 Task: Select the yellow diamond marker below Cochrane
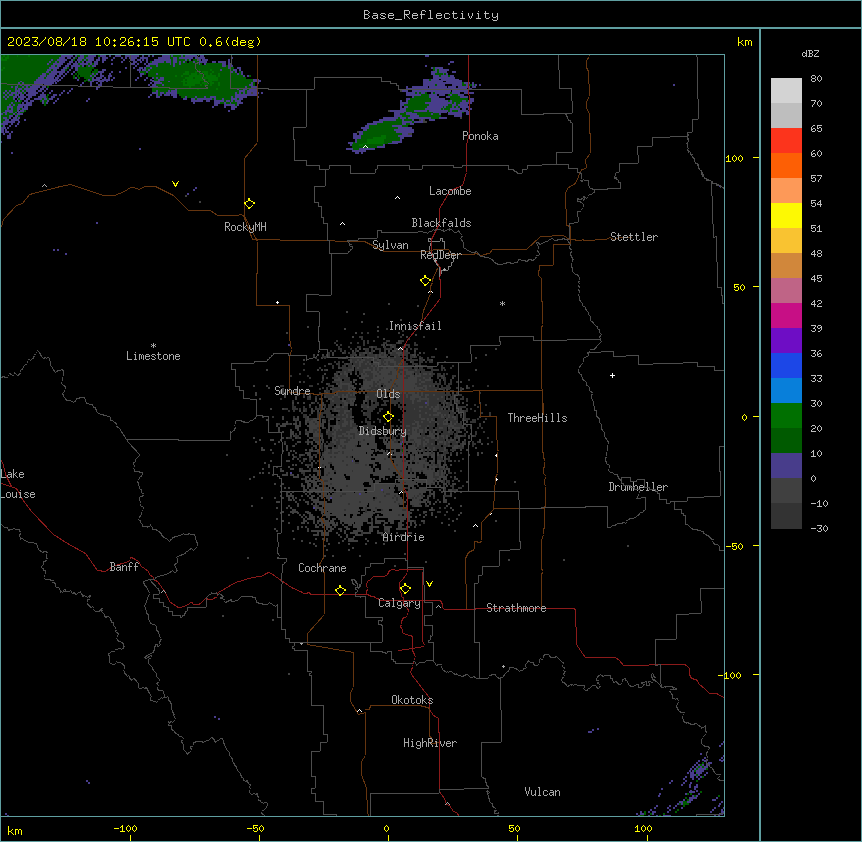(340, 590)
